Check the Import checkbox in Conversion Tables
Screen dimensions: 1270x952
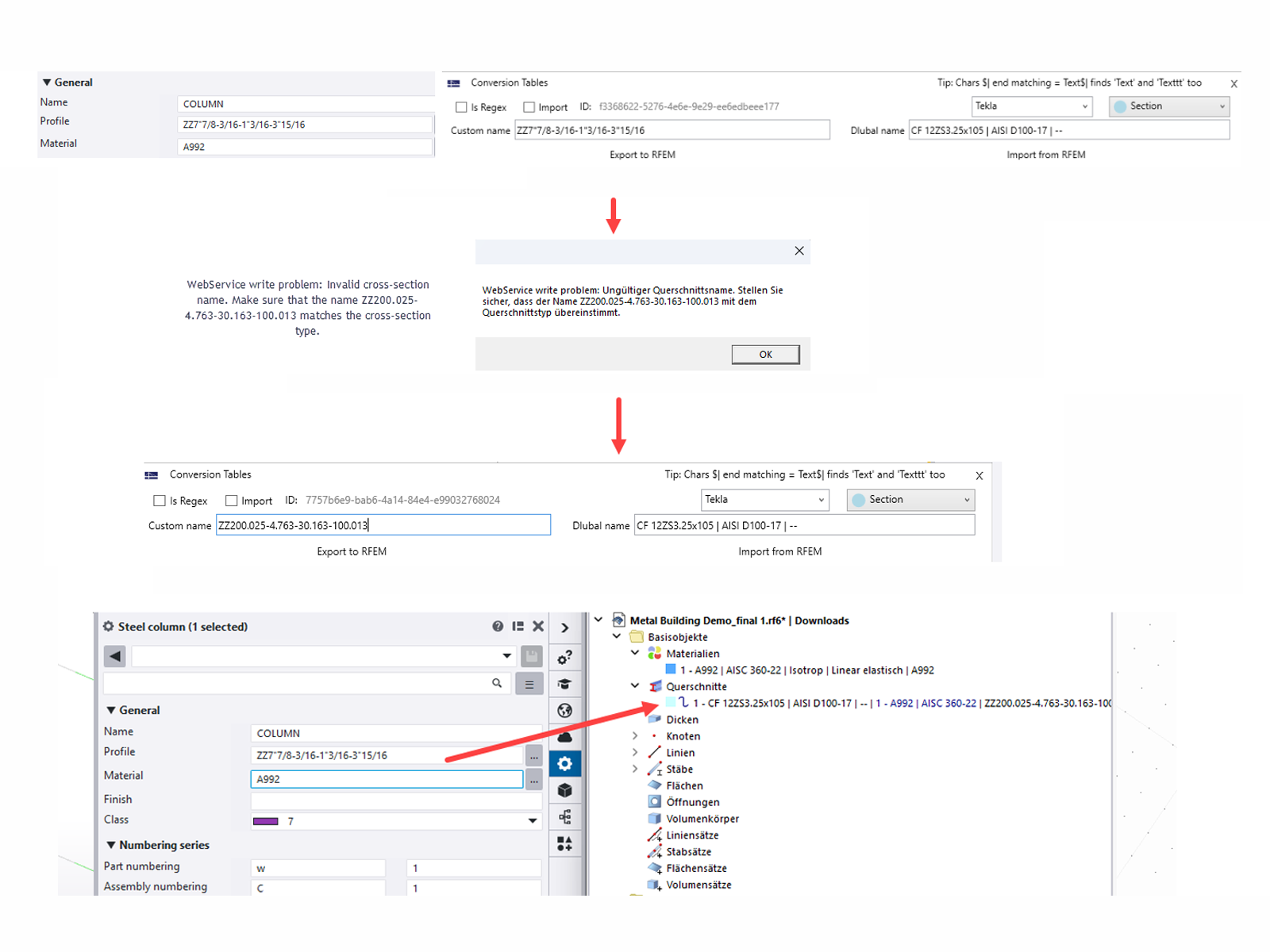tap(529, 107)
